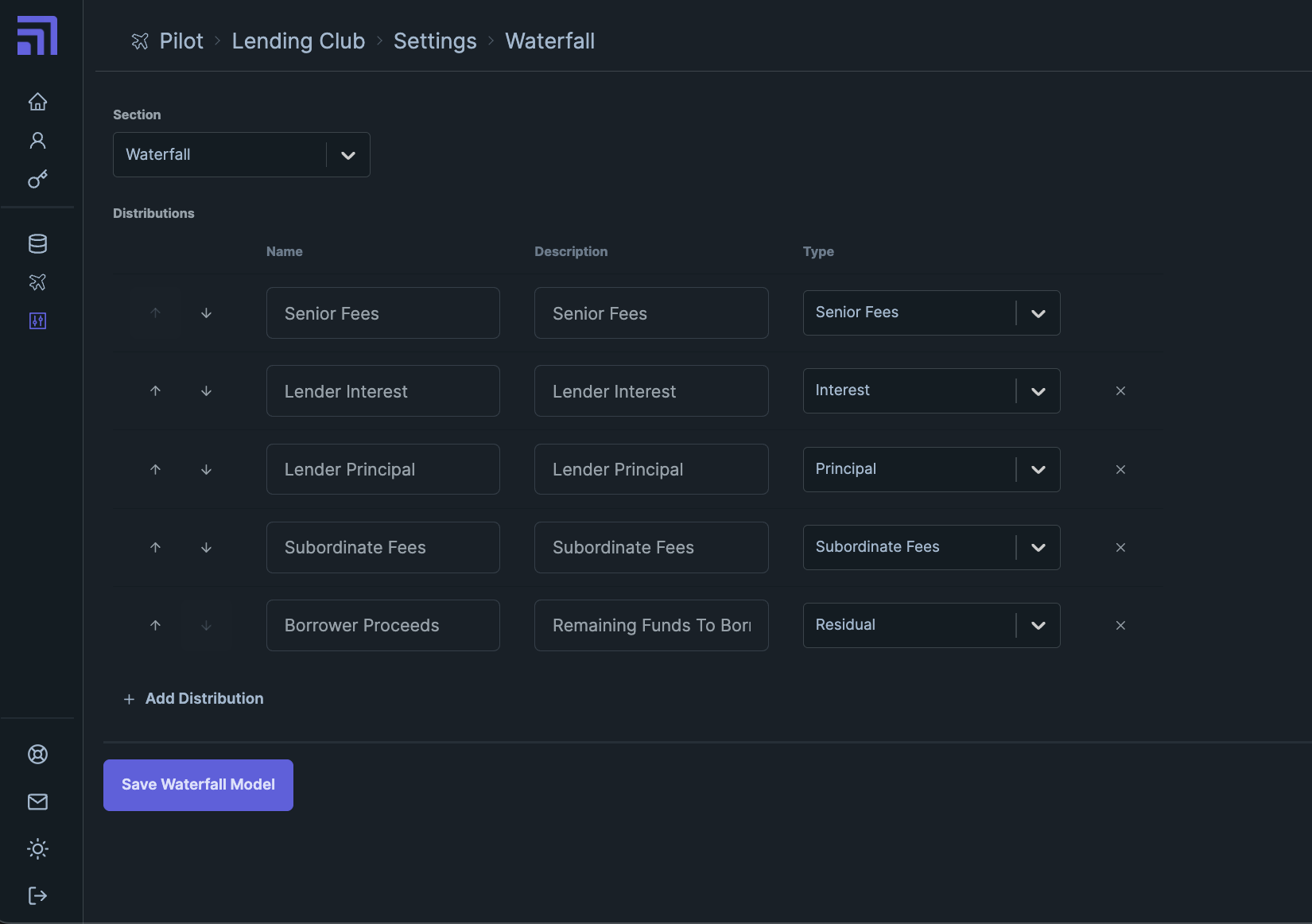Viewport: 1312px width, 924px height.
Task: Go to Lending Club in the breadcrumb
Action: click(x=298, y=41)
